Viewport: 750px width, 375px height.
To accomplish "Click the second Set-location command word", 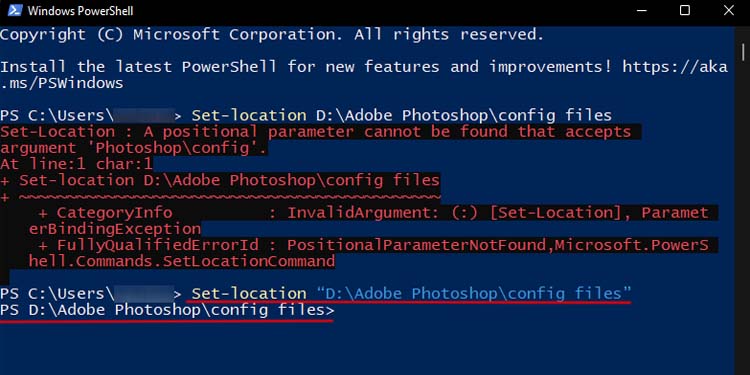I will point(248,293).
